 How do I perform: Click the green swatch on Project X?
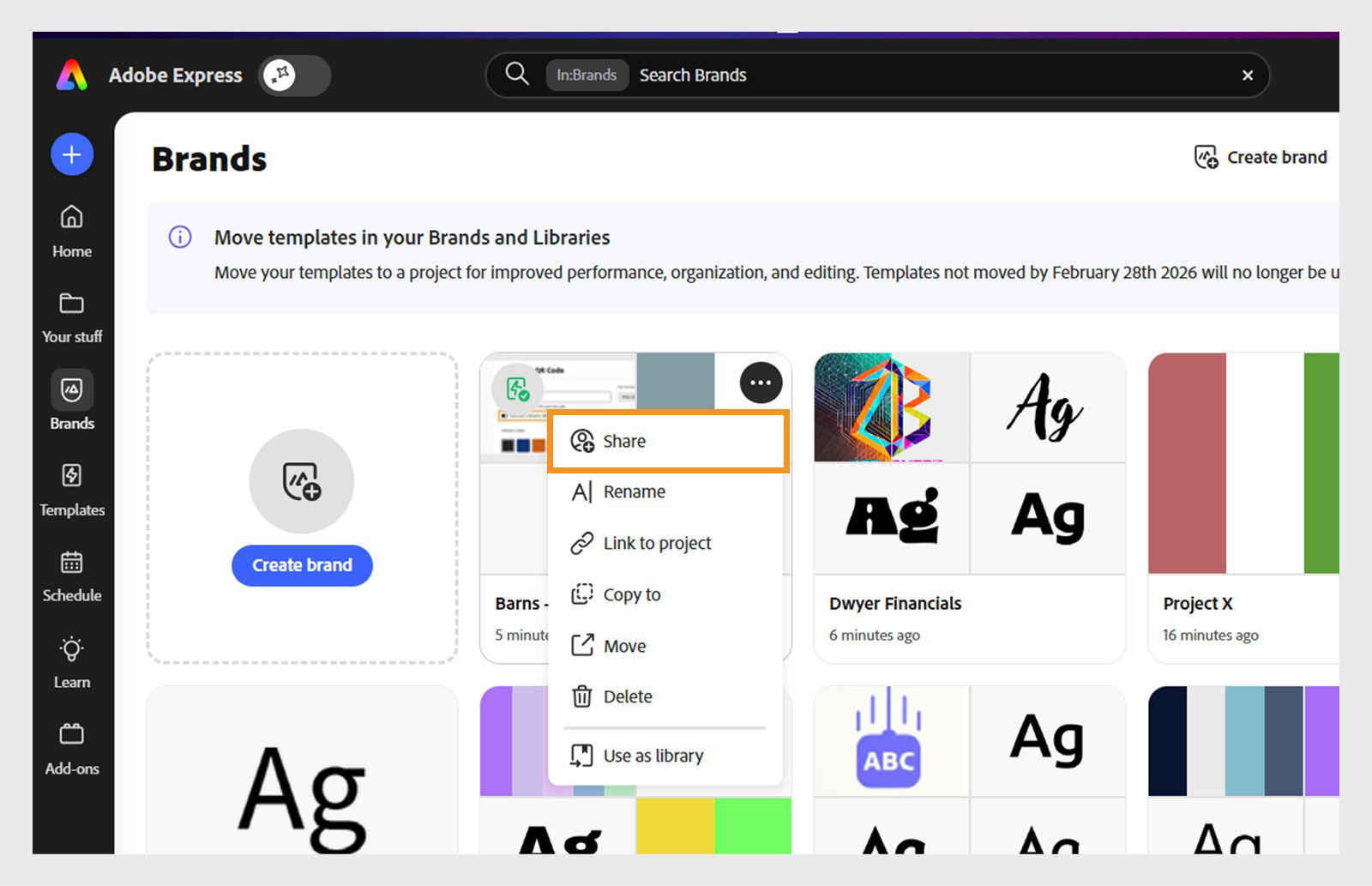click(x=1321, y=463)
